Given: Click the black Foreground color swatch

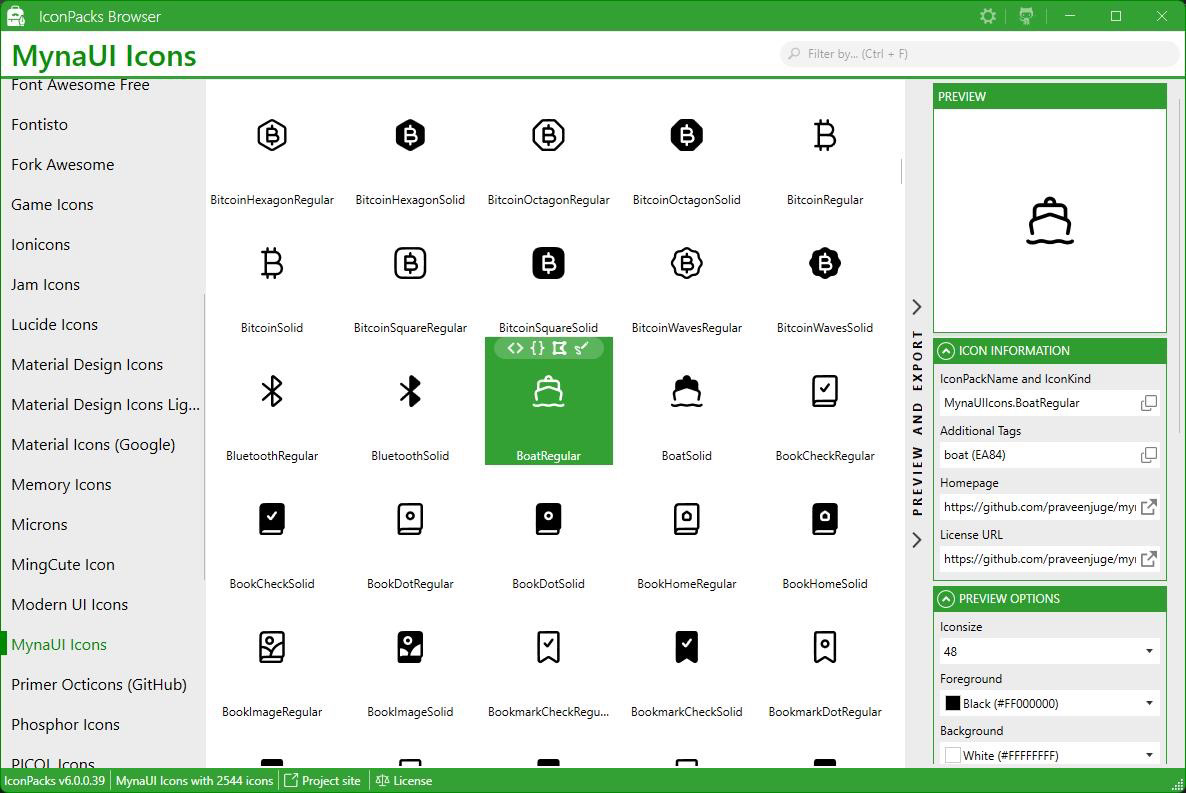Looking at the screenshot, I should click(x=953, y=704).
